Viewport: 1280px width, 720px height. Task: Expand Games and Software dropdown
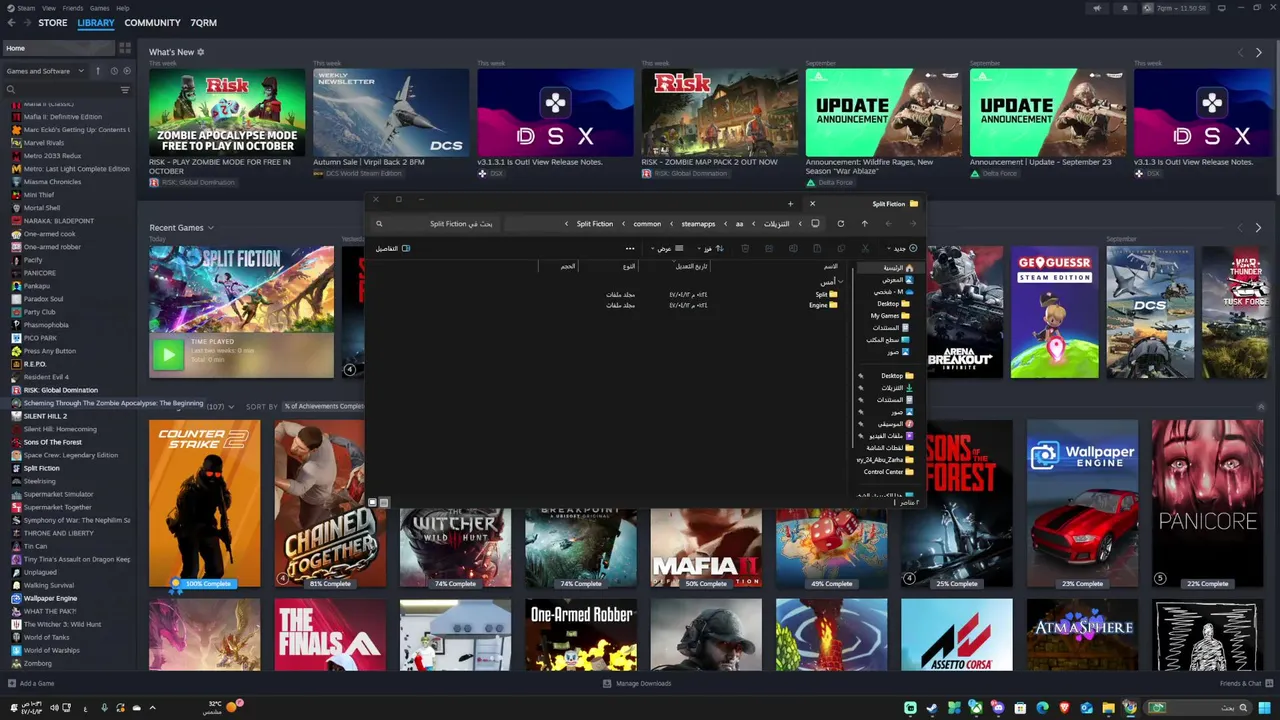pos(44,71)
